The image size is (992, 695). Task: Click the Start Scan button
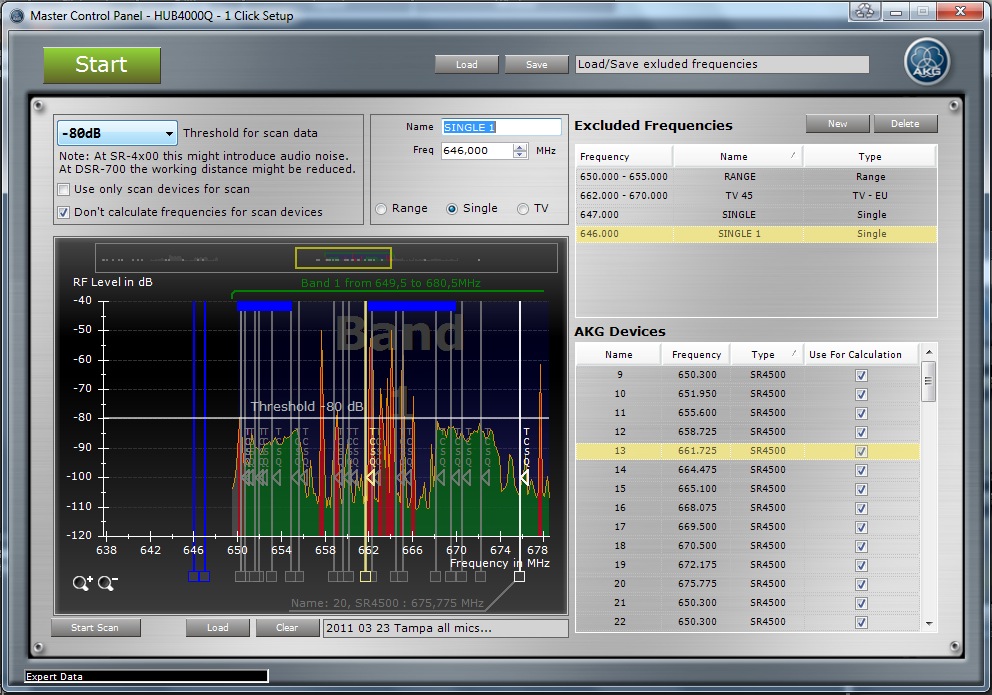click(x=95, y=628)
